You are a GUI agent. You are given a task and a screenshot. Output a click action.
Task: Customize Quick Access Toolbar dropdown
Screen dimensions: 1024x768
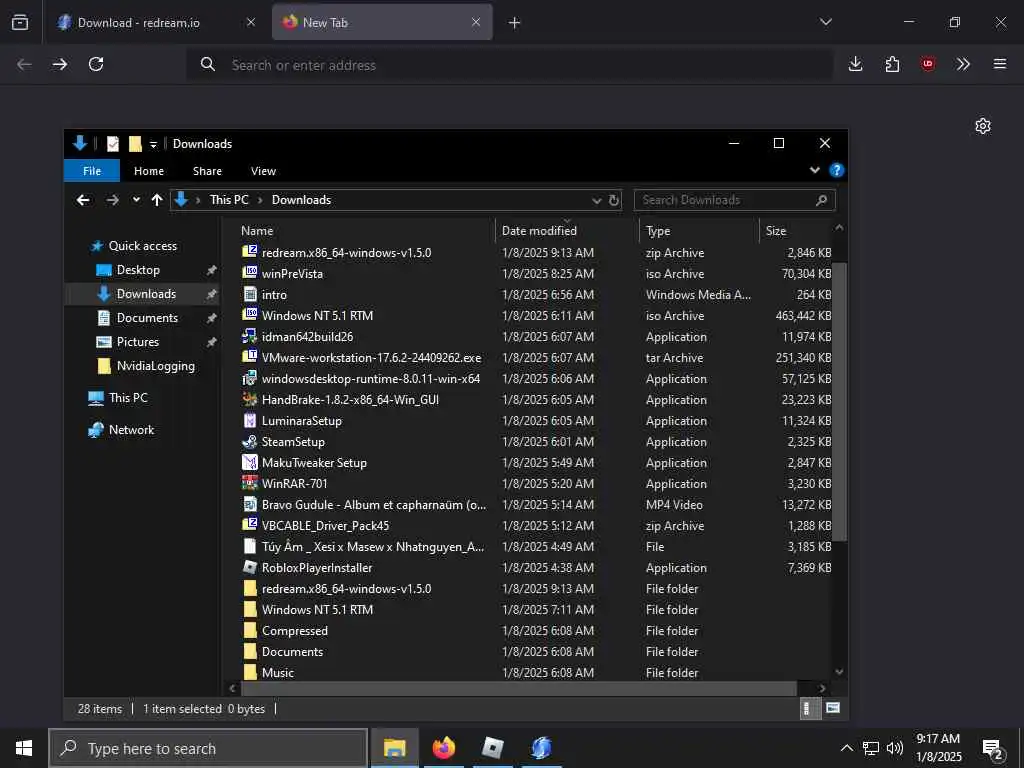153,144
